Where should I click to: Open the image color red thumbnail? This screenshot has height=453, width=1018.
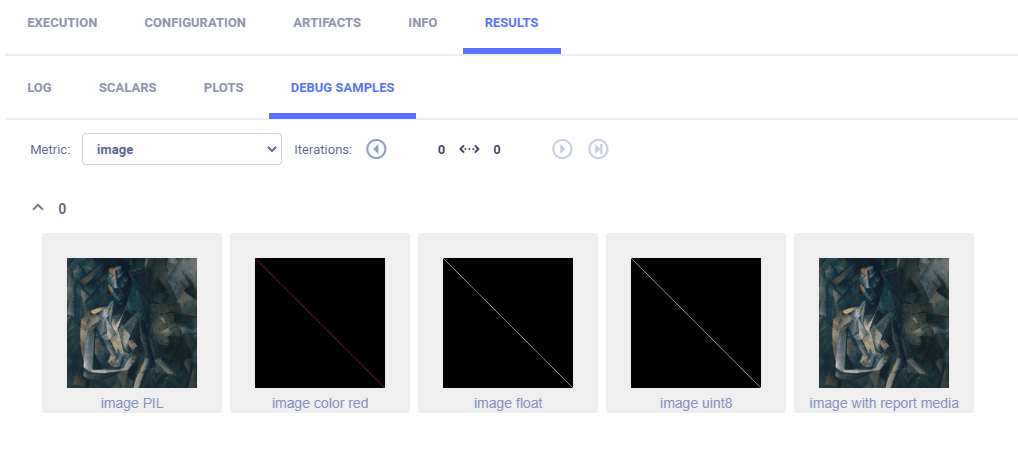(320, 322)
